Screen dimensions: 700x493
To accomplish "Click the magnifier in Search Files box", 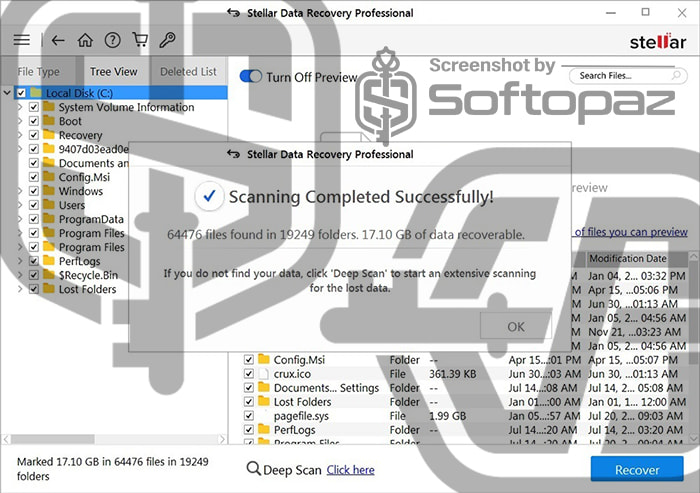I will [677, 75].
